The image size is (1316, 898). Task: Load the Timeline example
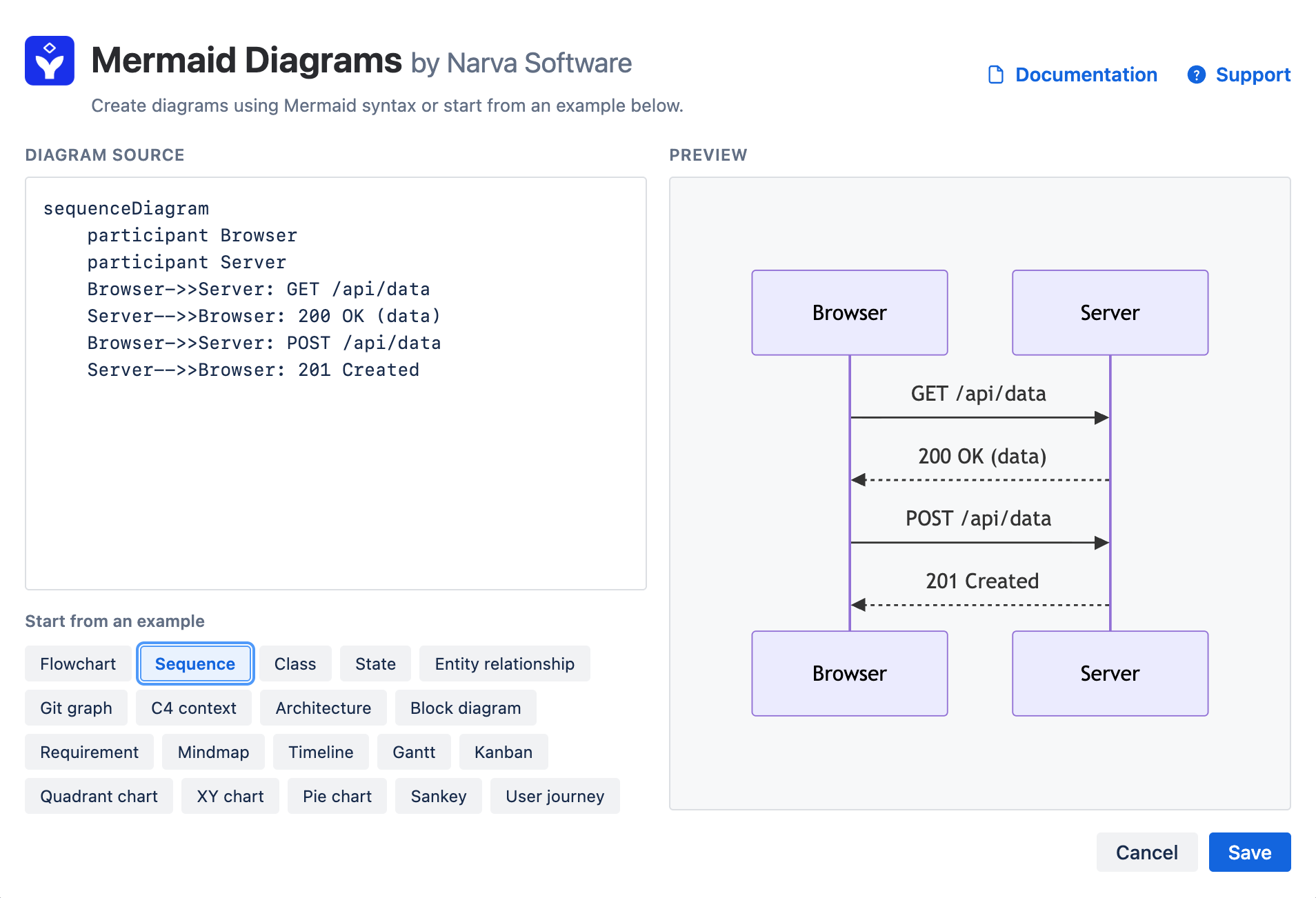coord(321,752)
